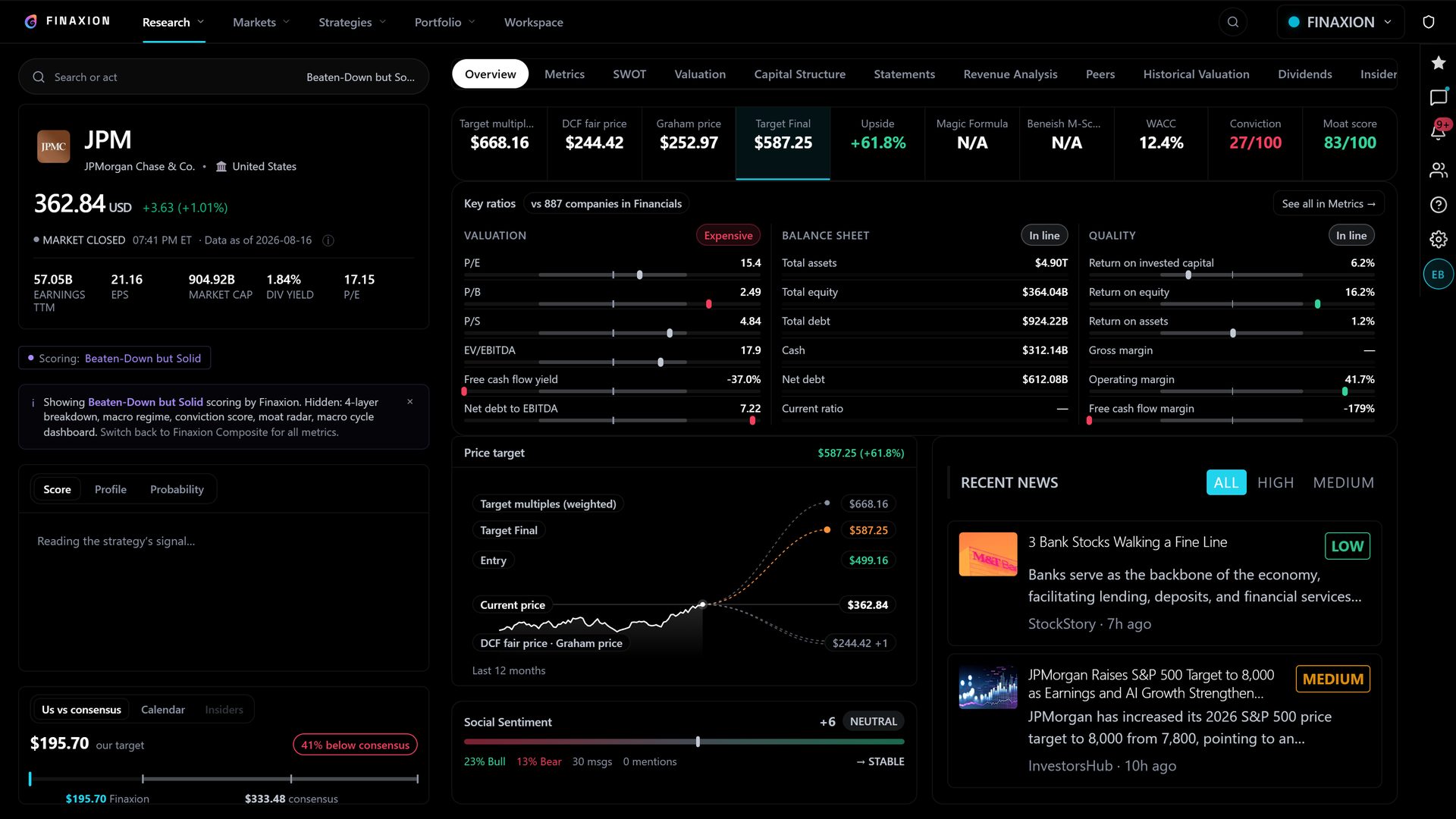The image size is (1456, 819).
Task: Click the EB user avatar
Action: (x=1438, y=275)
